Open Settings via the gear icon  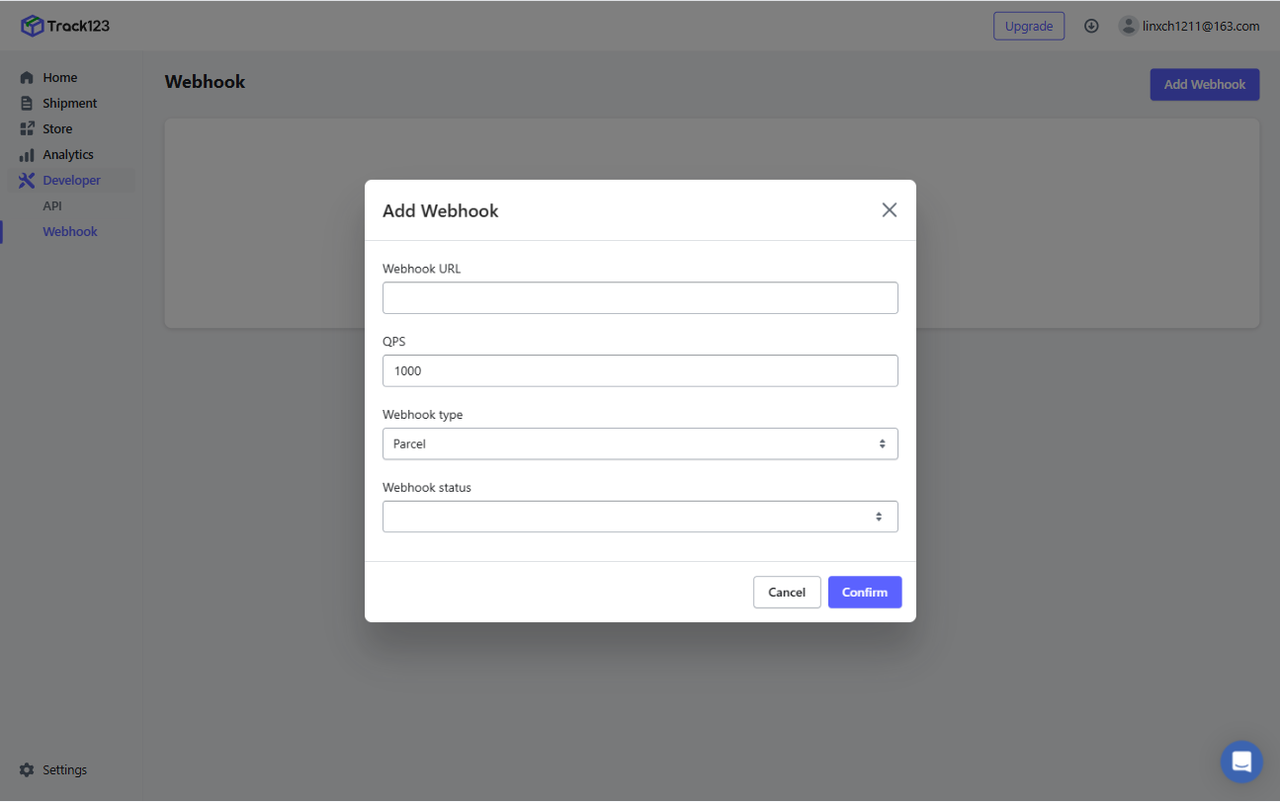27,770
